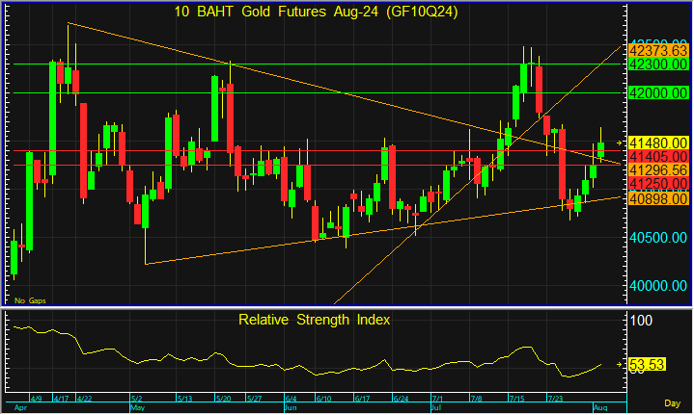Viewport: 694px width, 415px height.
Task: Click the arrow marker beside the 41480.00 price
Action: (619, 143)
